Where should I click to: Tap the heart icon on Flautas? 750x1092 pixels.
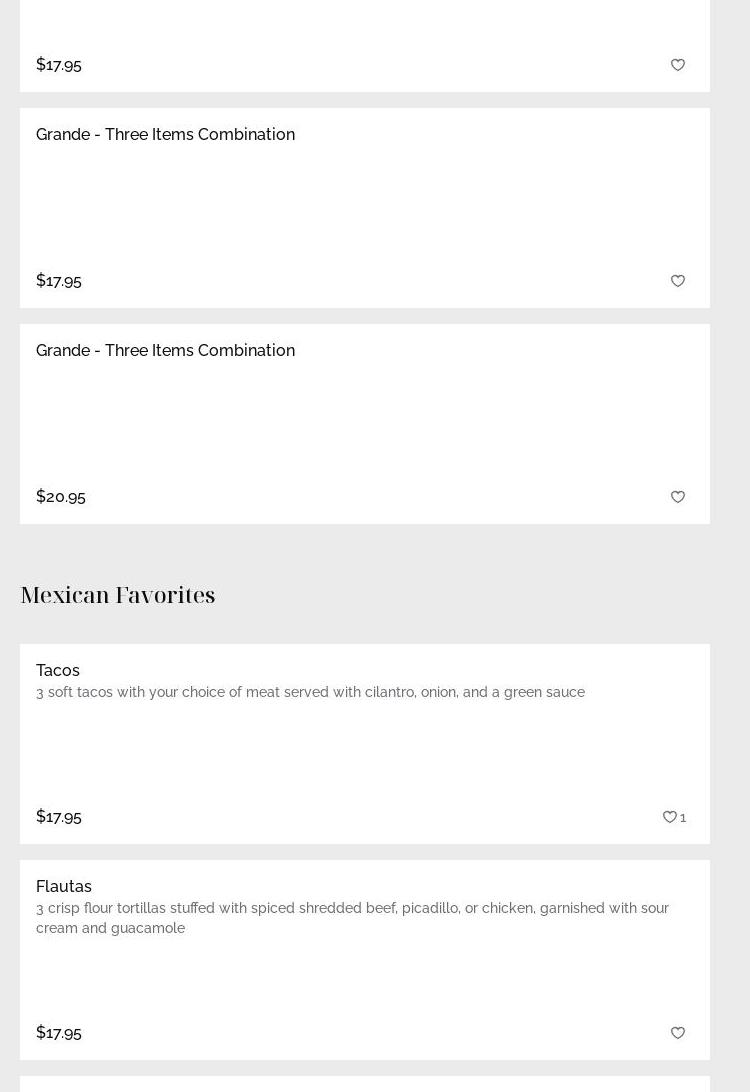(678, 1033)
